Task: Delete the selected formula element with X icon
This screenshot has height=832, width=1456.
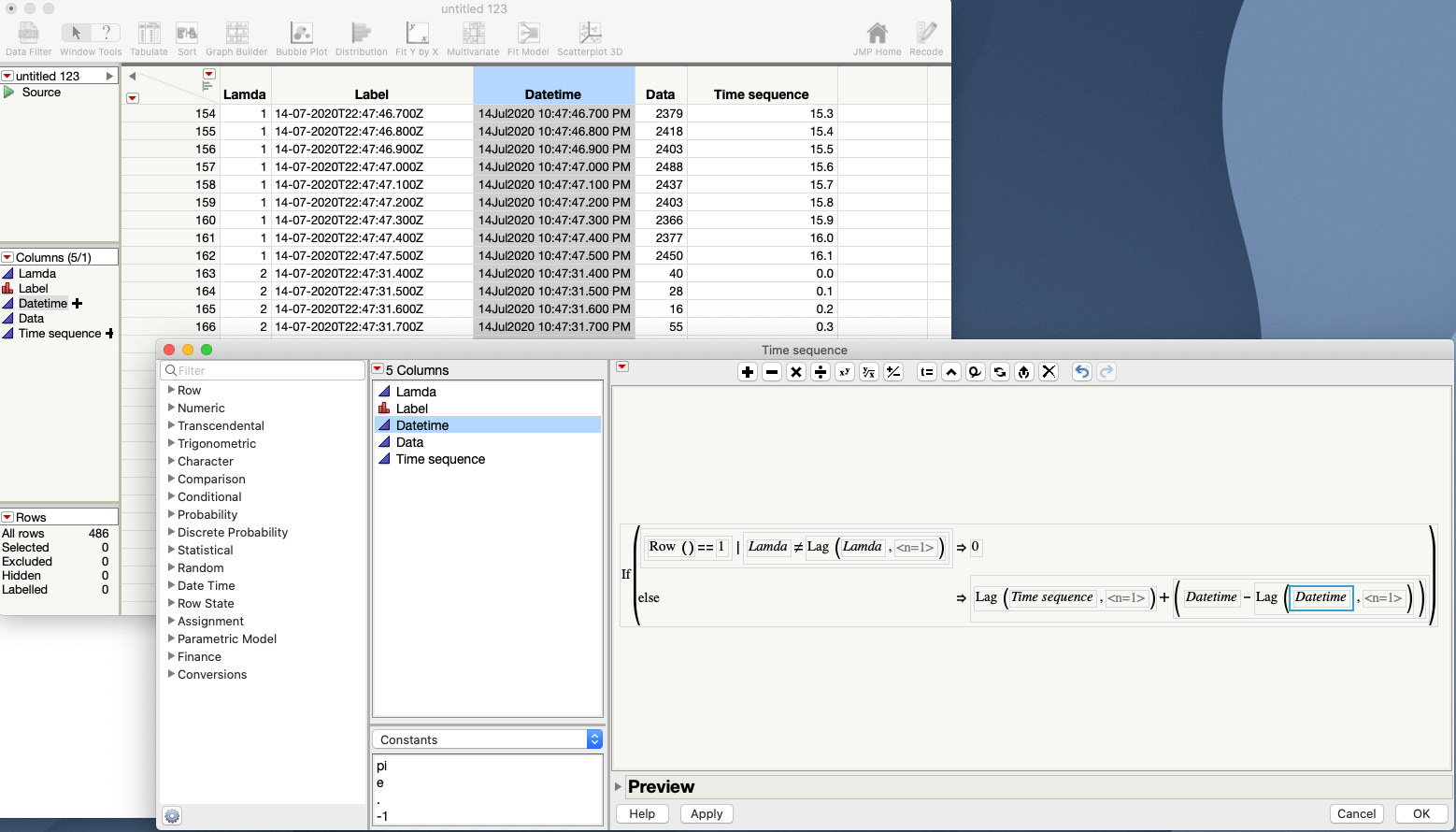Action: [1048, 371]
